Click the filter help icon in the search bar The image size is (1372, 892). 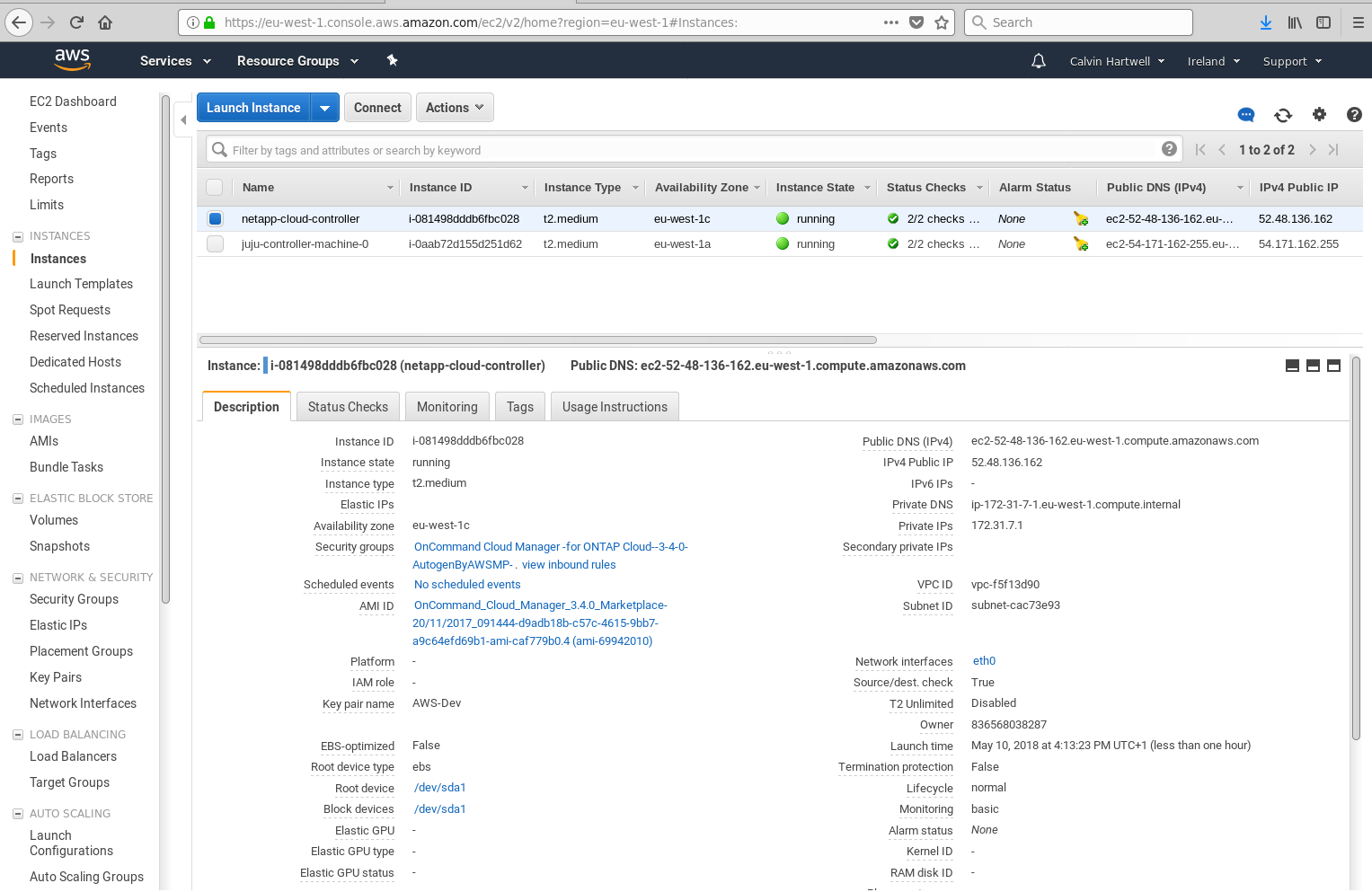[x=1169, y=149]
